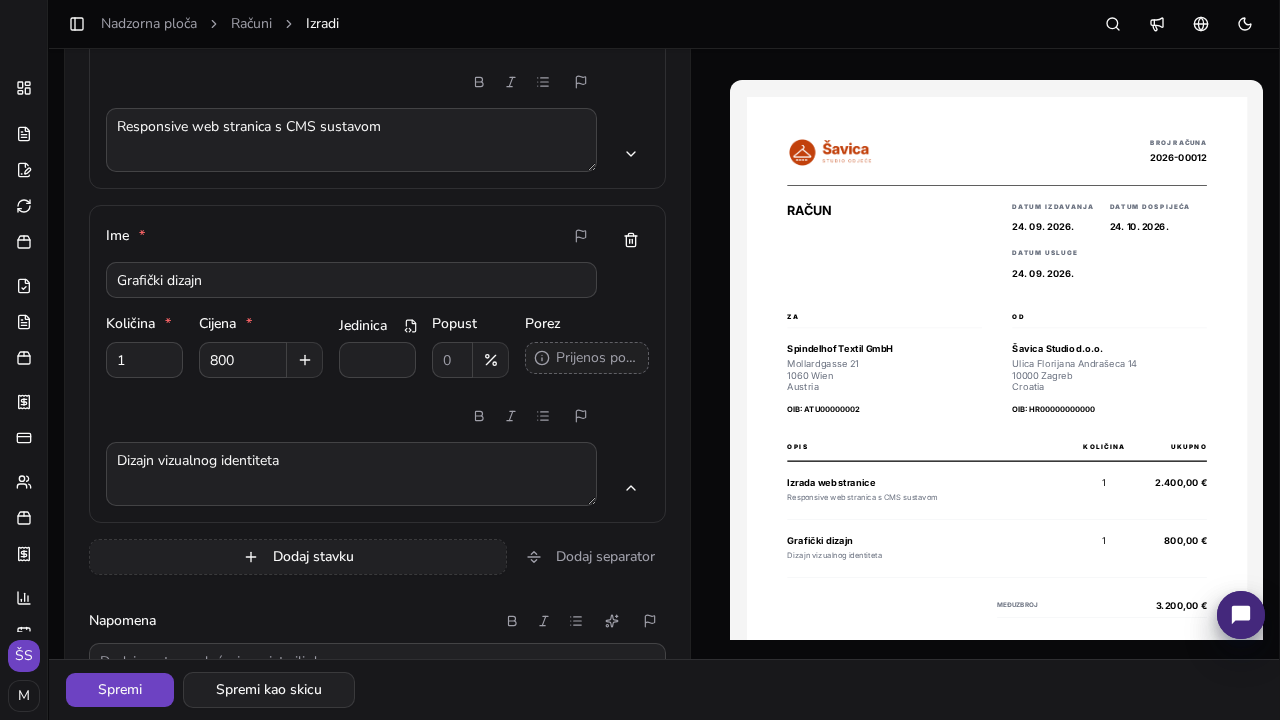The width and height of the screenshot is (1280, 720).
Task: Toggle the percent discount type button
Action: pos(491,360)
